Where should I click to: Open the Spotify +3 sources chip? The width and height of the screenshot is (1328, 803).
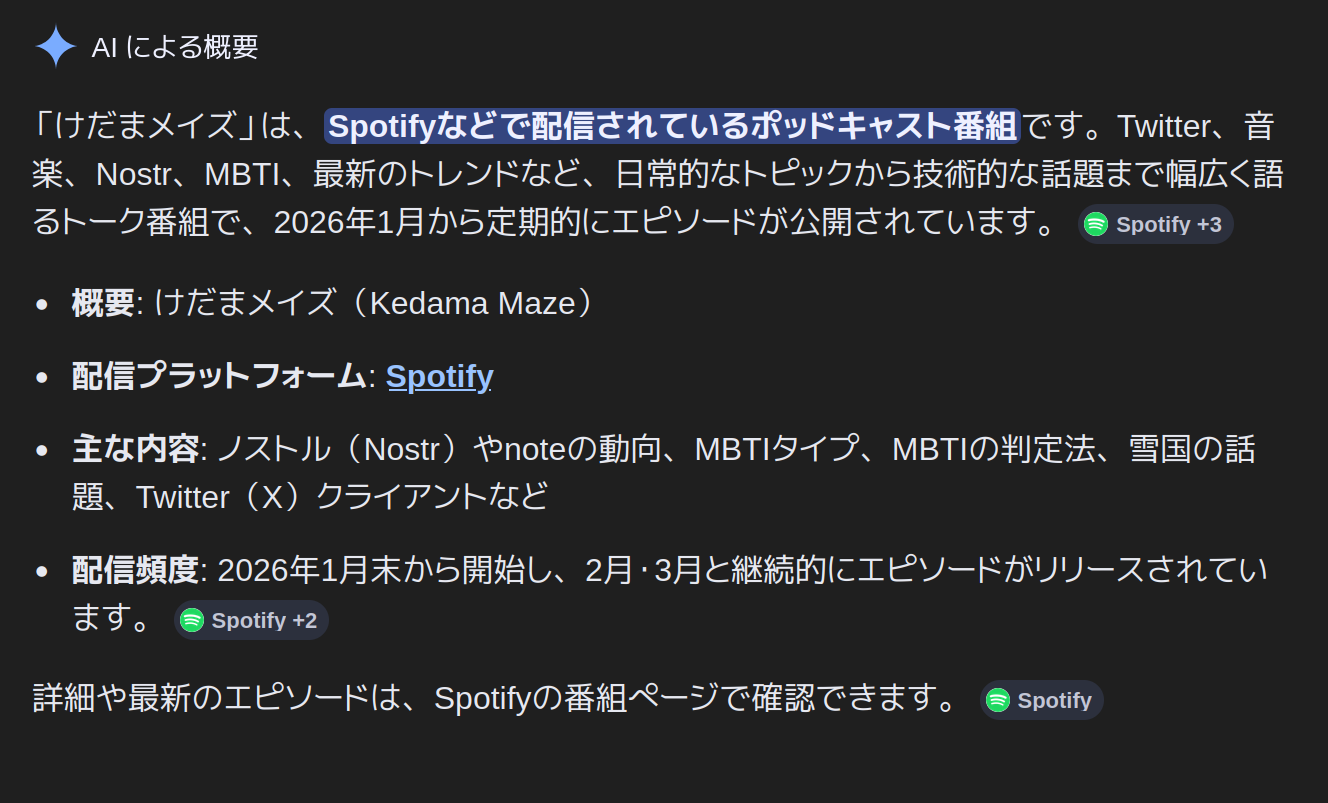[x=1155, y=224]
